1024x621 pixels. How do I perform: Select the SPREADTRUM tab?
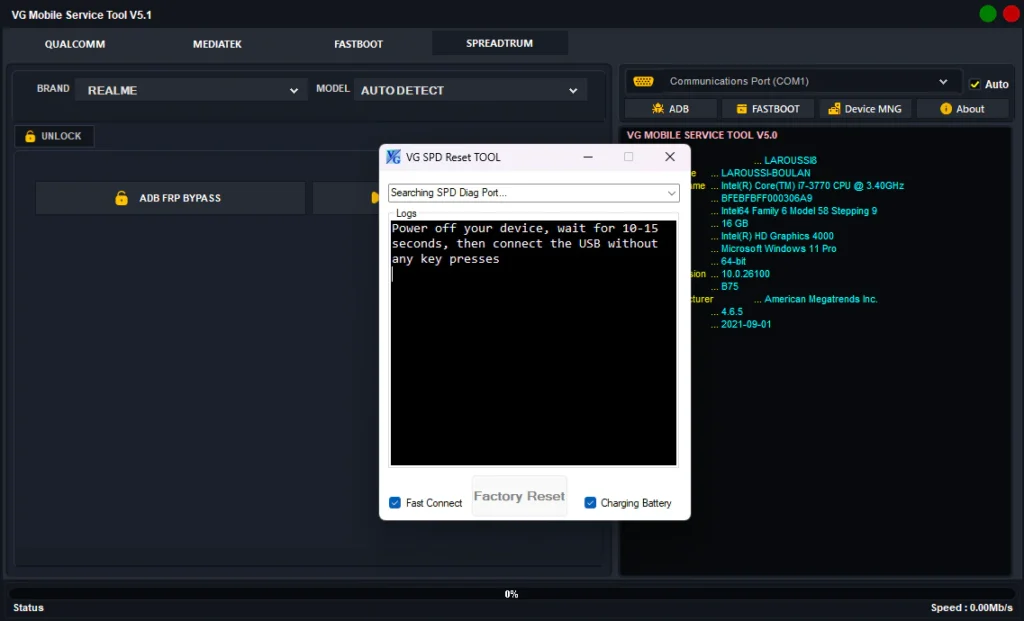click(500, 43)
